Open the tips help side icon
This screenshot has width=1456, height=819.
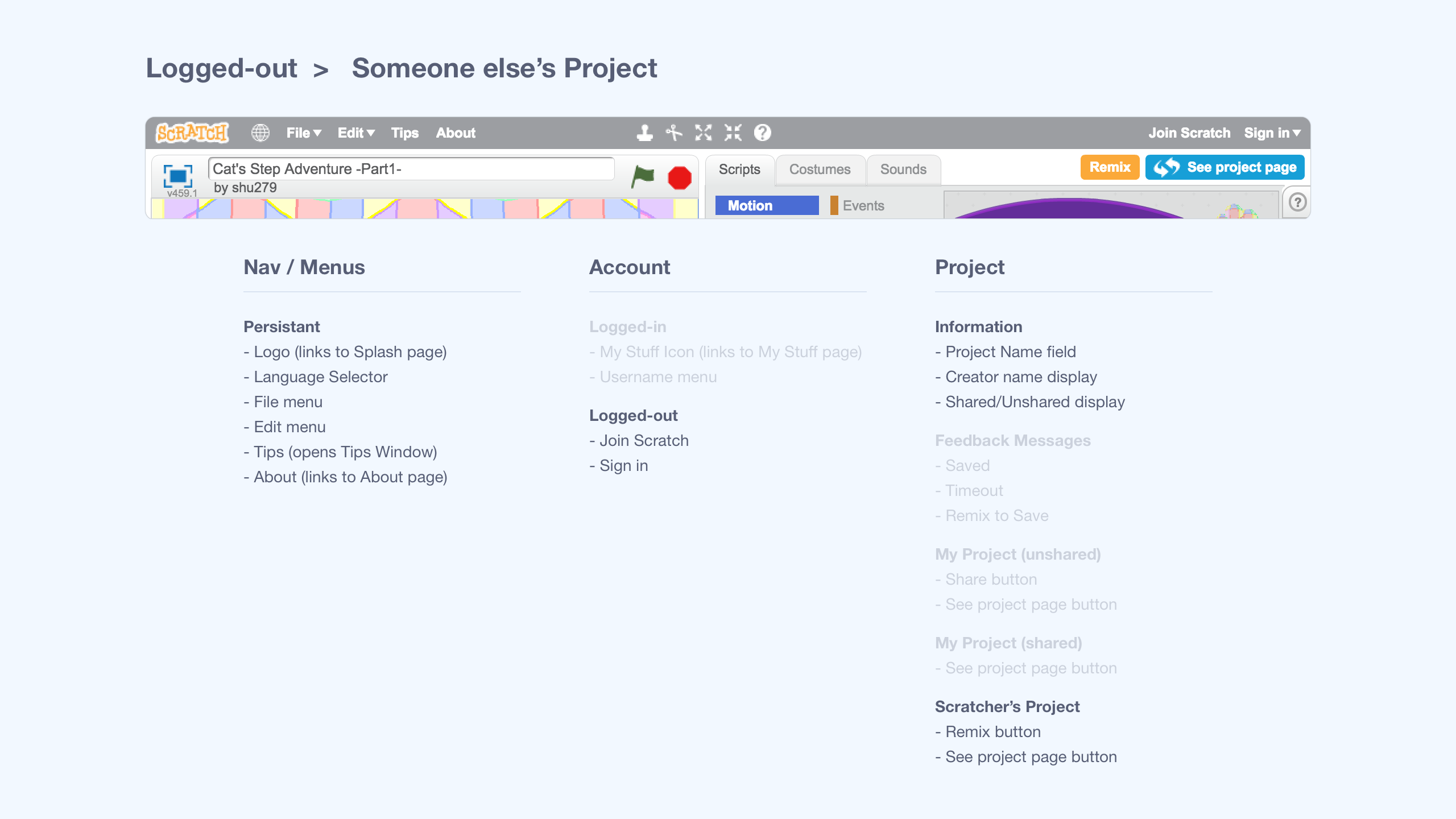click(1297, 202)
